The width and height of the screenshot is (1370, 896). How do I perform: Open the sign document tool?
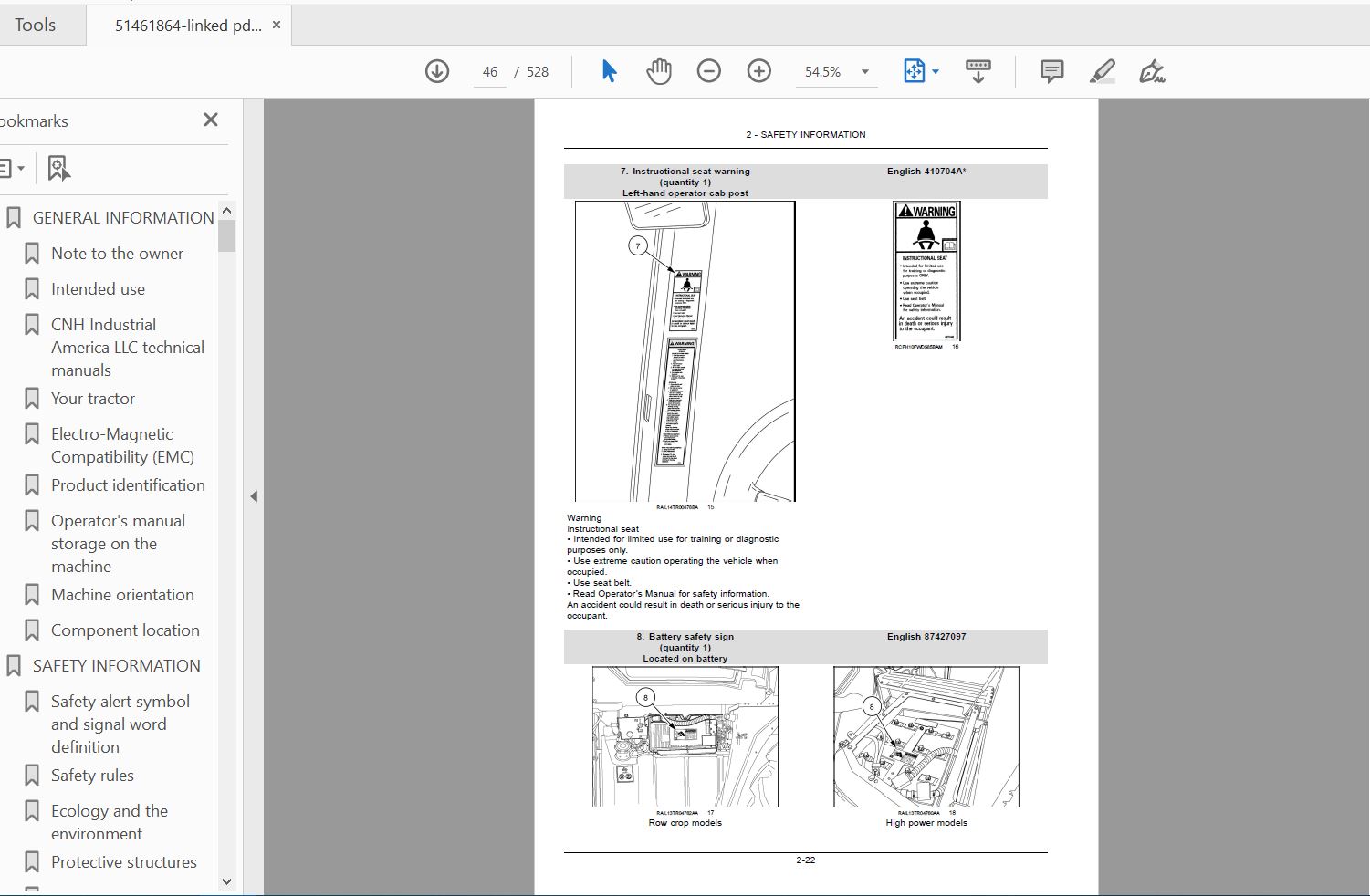[x=1152, y=71]
